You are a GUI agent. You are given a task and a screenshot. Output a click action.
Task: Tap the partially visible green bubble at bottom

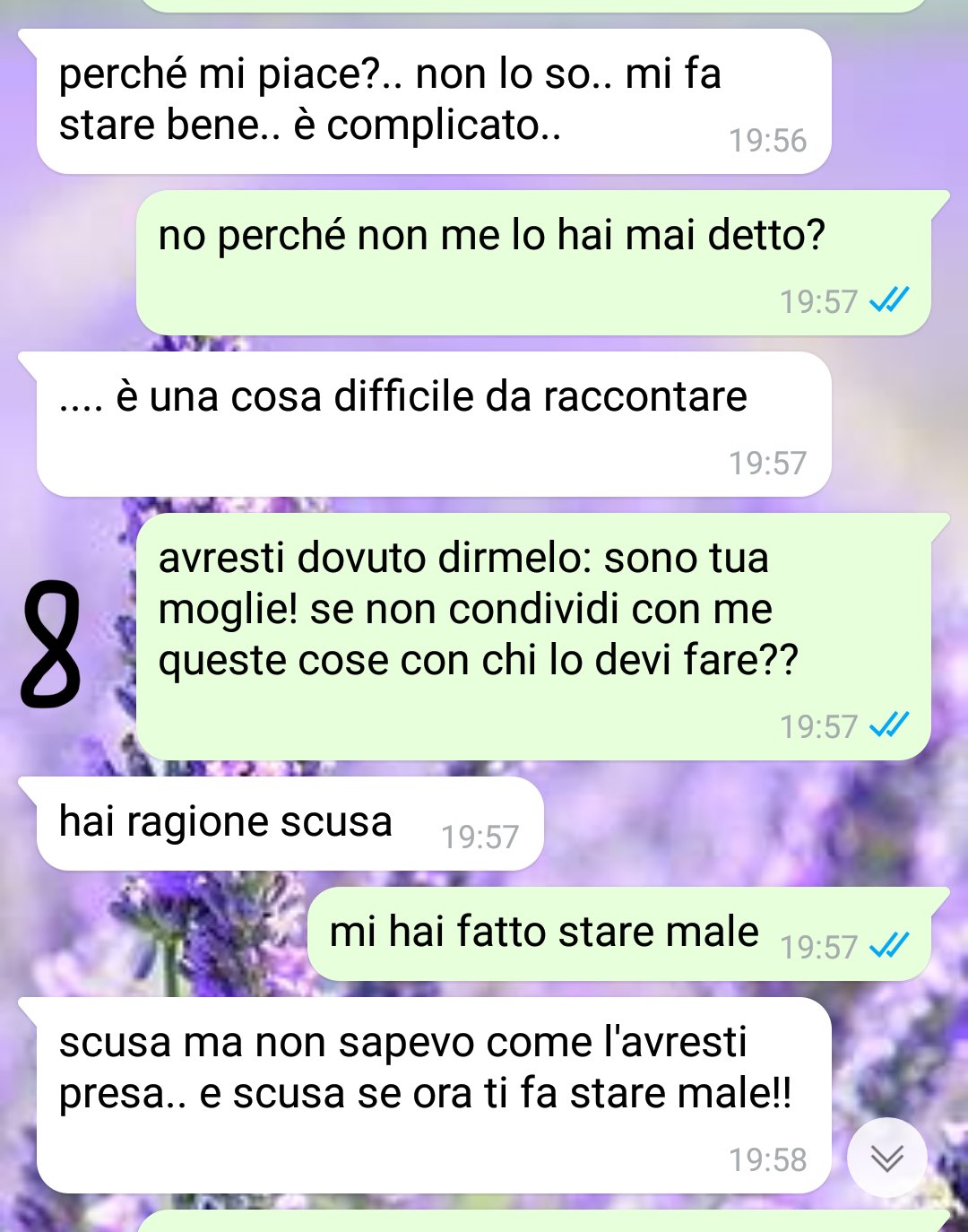541,1221
